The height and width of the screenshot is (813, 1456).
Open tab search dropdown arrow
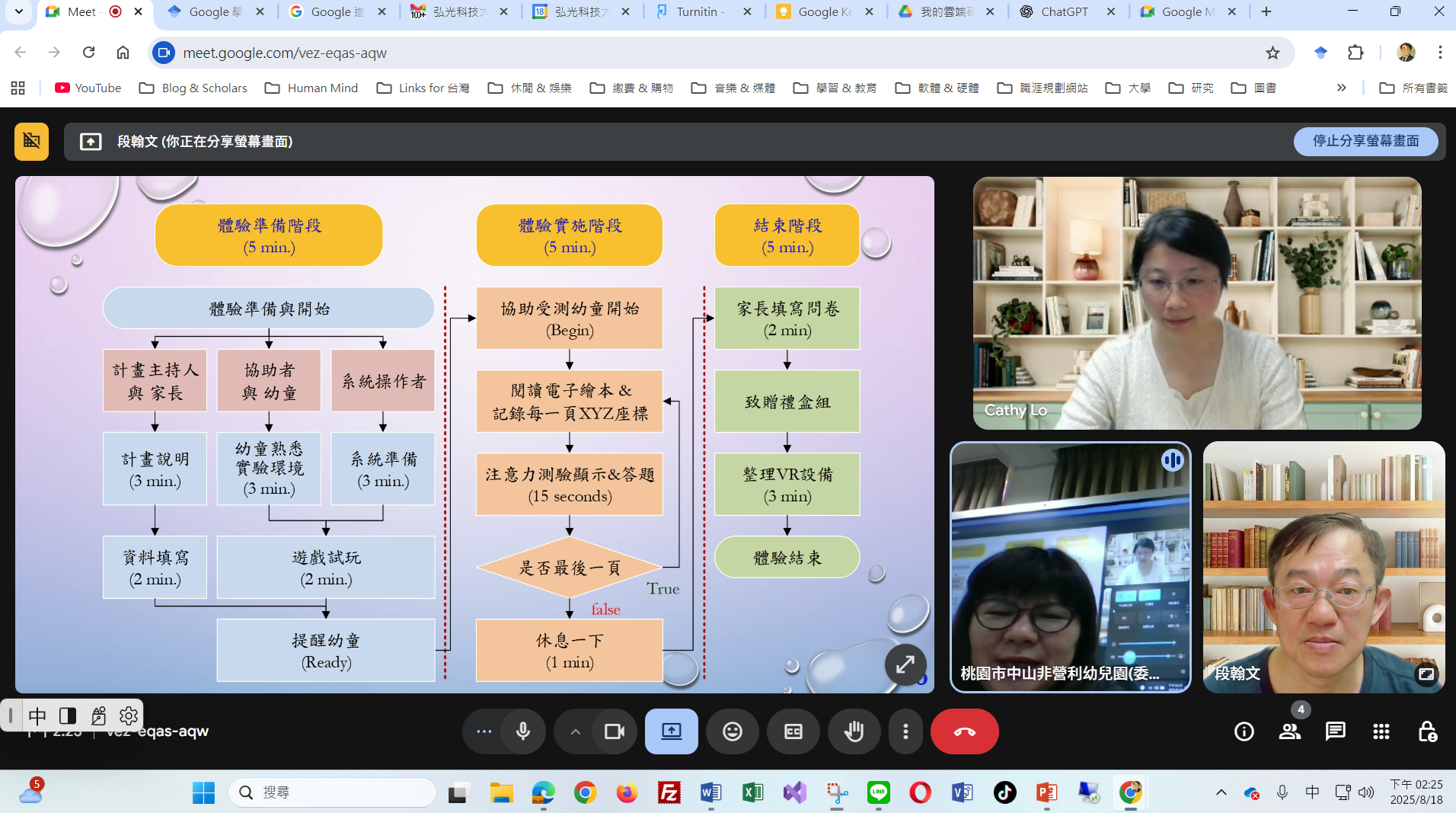[18, 11]
